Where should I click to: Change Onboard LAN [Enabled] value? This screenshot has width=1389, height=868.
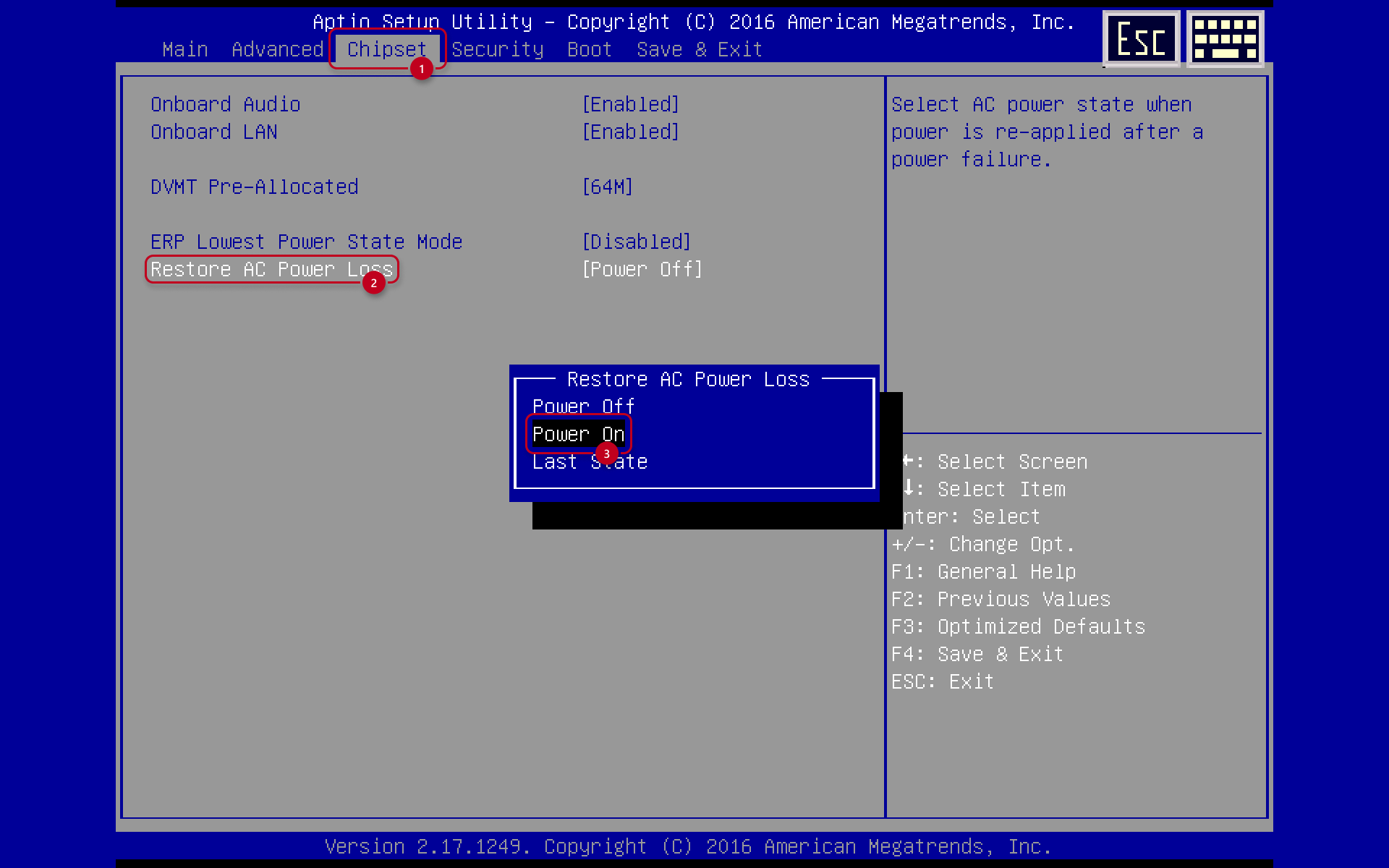(x=631, y=132)
